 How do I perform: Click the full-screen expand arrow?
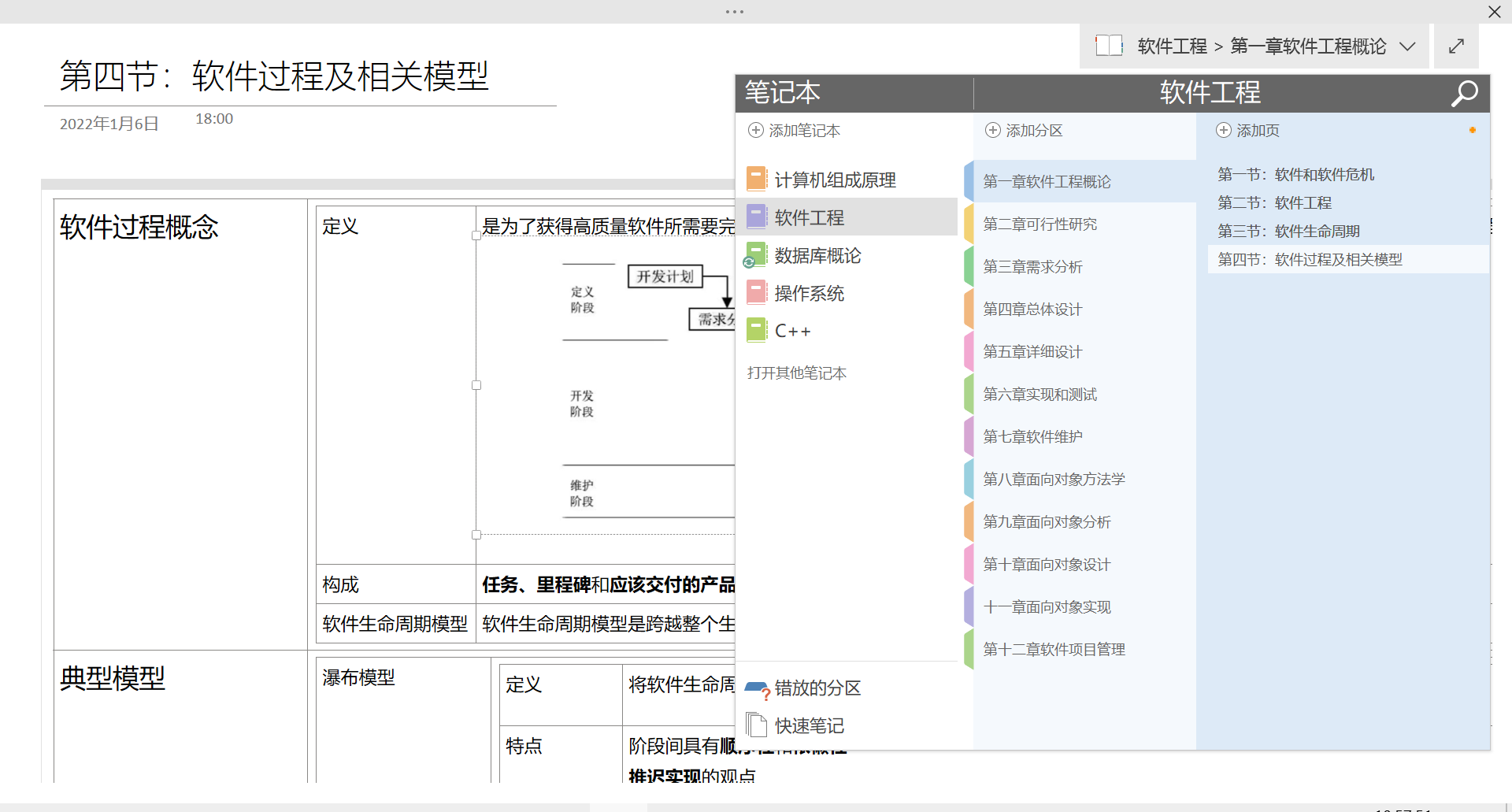[1455, 46]
